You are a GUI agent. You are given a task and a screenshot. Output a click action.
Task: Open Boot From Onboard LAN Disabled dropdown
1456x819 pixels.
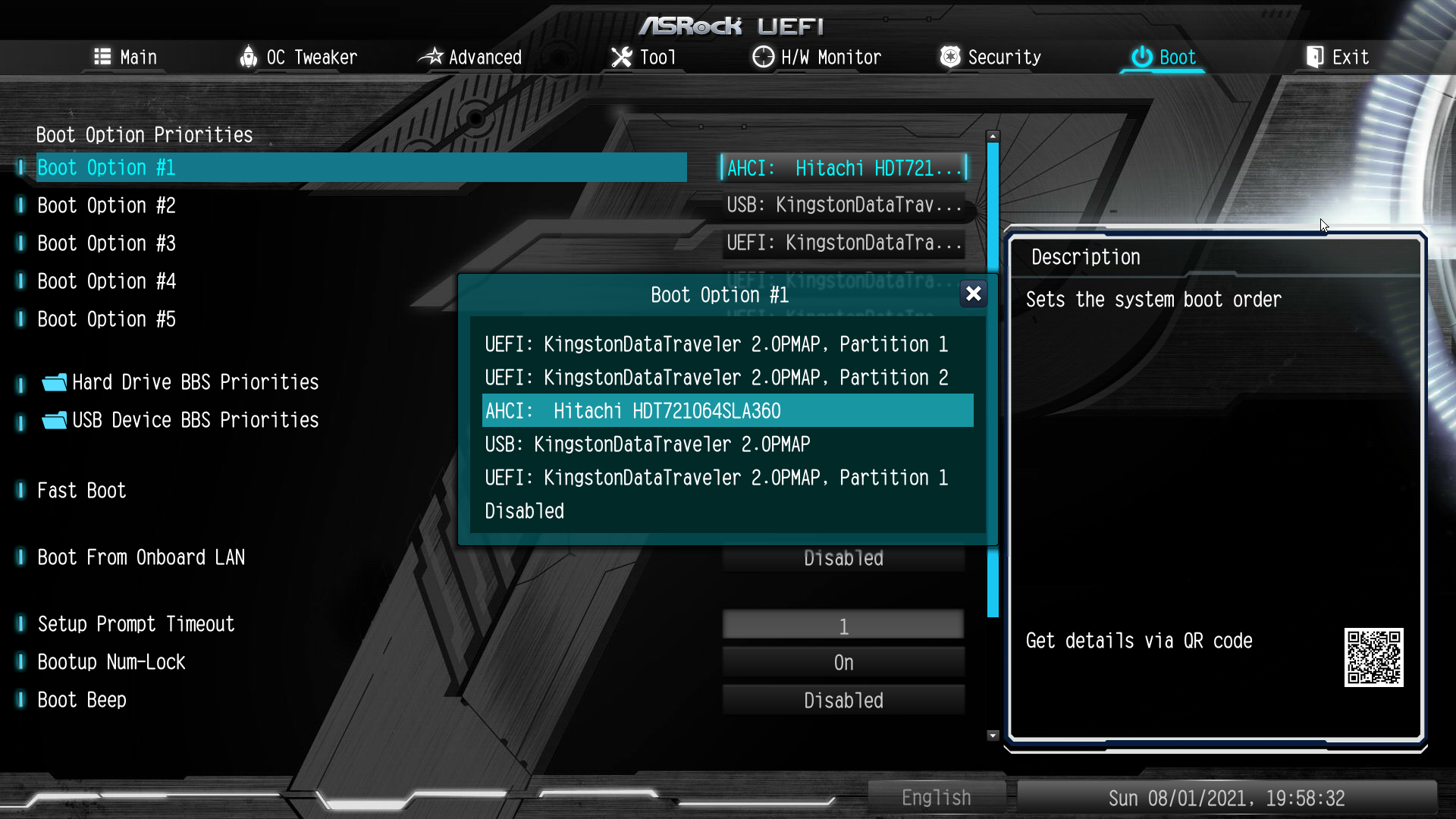pos(844,559)
